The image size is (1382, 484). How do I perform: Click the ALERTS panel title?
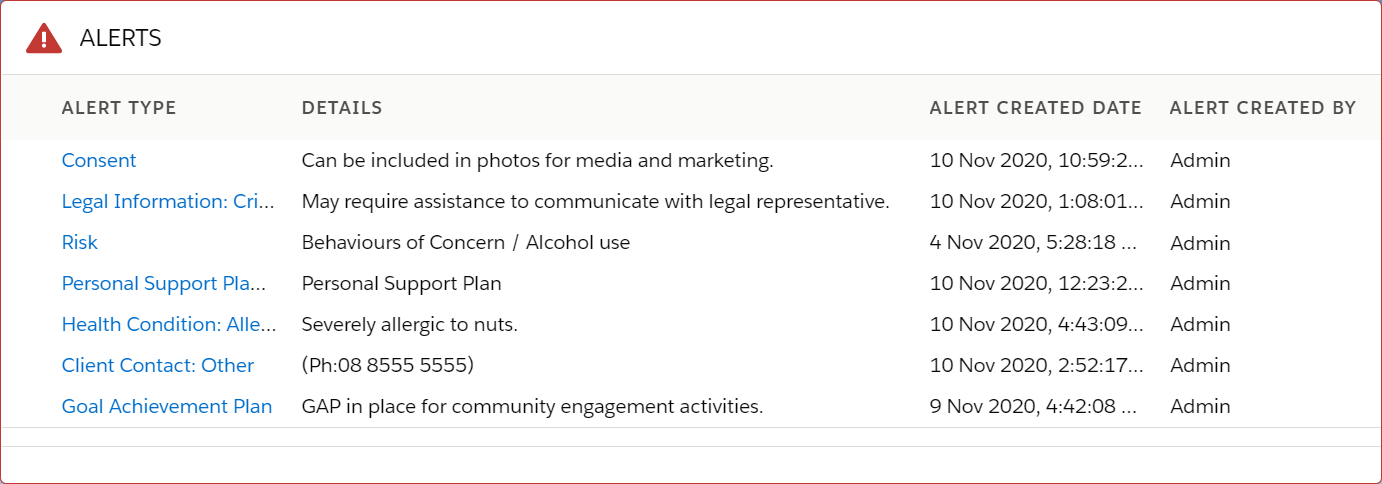click(x=121, y=38)
